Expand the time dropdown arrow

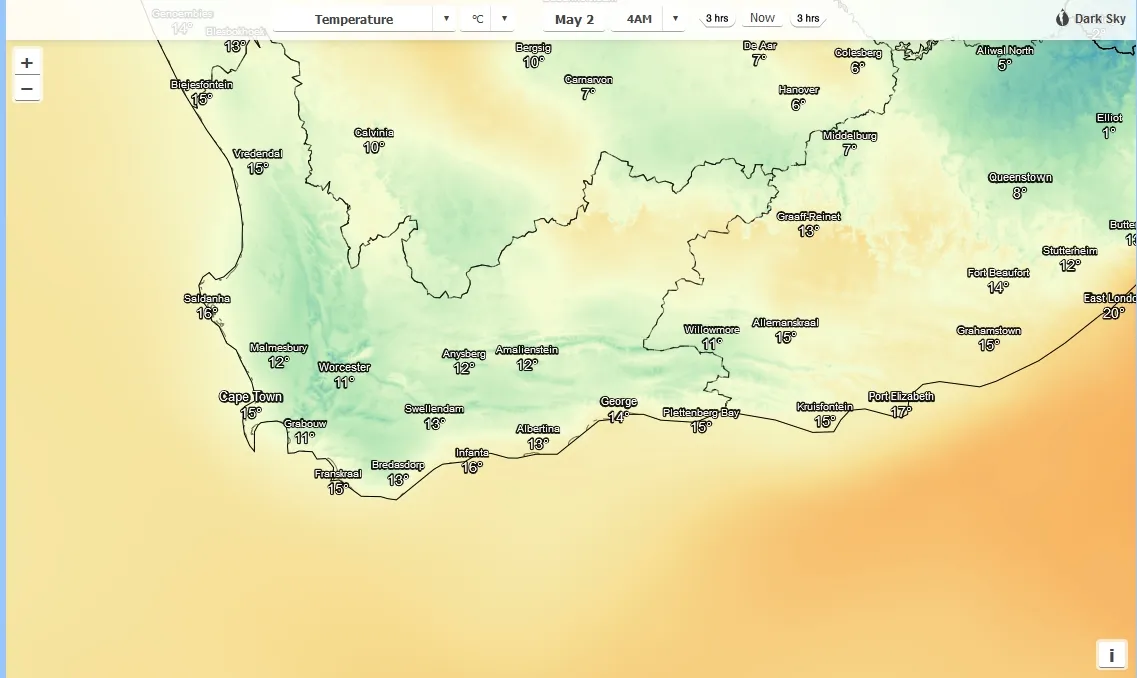[x=675, y=19]
